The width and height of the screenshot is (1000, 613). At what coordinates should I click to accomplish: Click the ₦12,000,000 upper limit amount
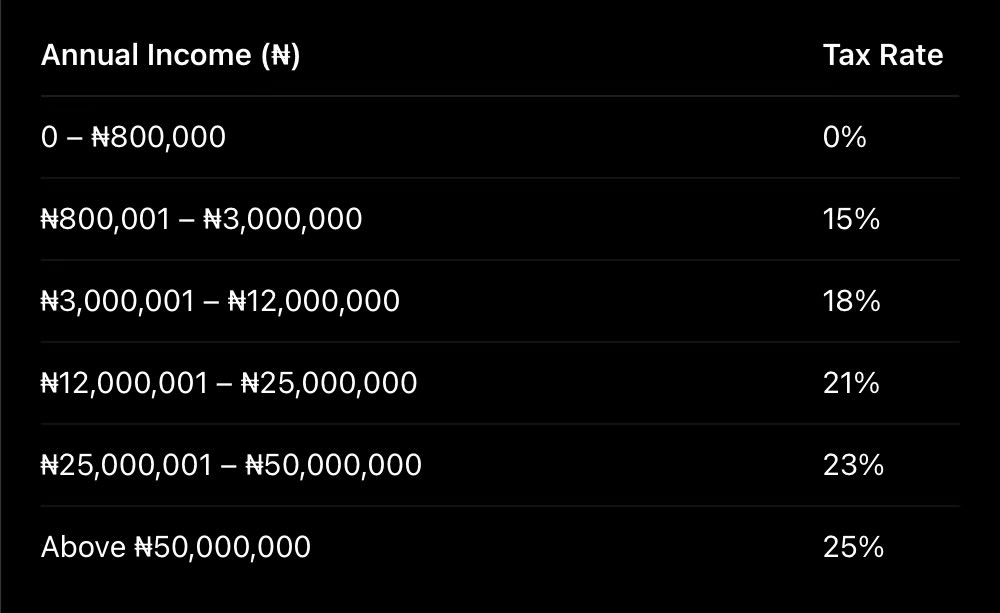pyautogui.click(x=314, y=301)
